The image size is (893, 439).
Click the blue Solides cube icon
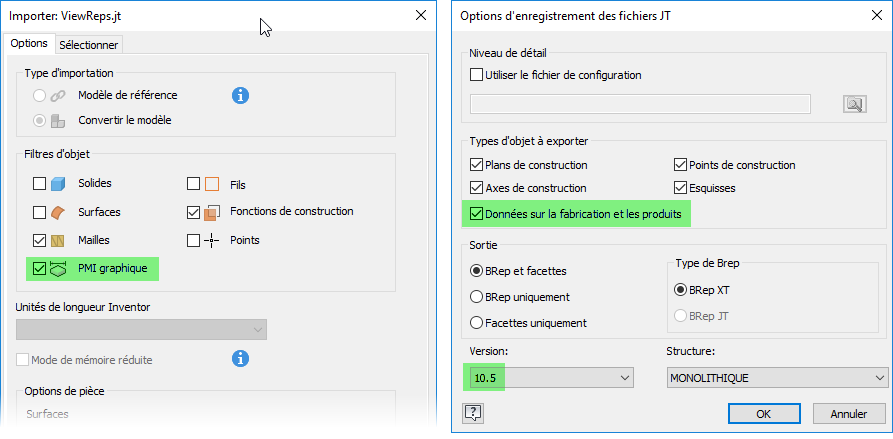coord(59,184)
